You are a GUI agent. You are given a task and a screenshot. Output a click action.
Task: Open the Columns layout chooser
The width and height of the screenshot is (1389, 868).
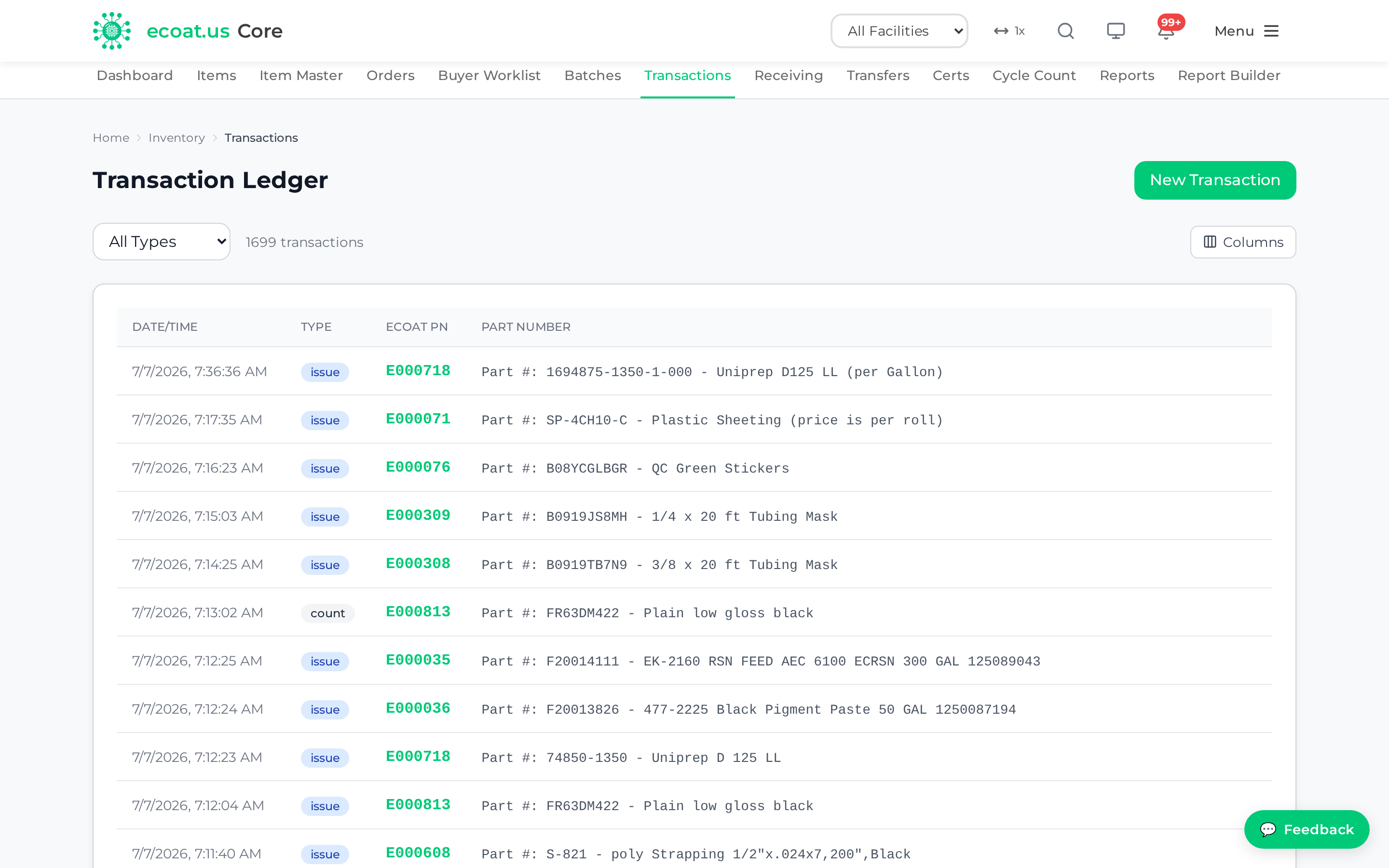pyautogui.click(x=1243, y=242)
